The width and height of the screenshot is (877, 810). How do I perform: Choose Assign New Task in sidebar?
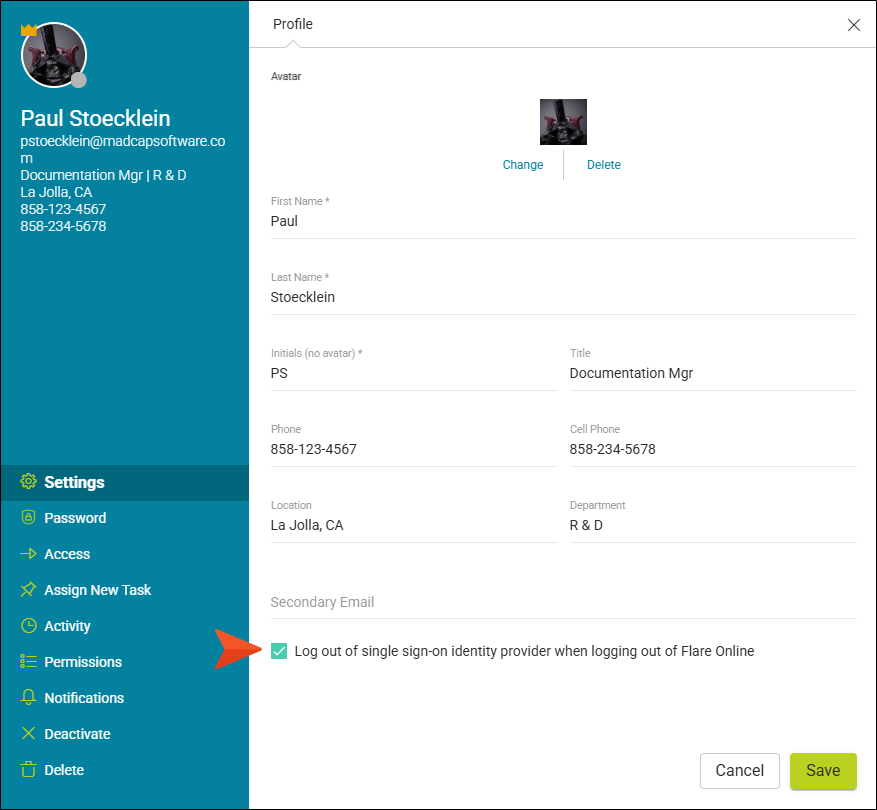[x=125, y=590]
